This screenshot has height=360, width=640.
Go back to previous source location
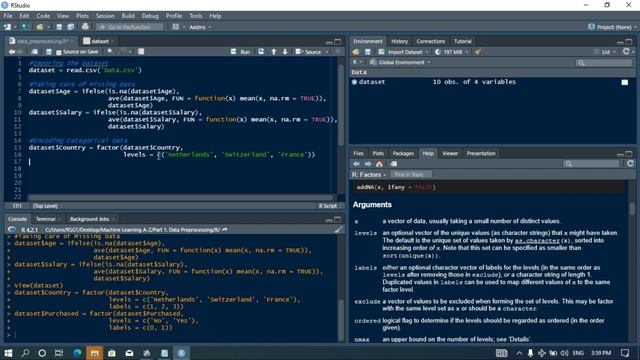(x=12, y=52)
